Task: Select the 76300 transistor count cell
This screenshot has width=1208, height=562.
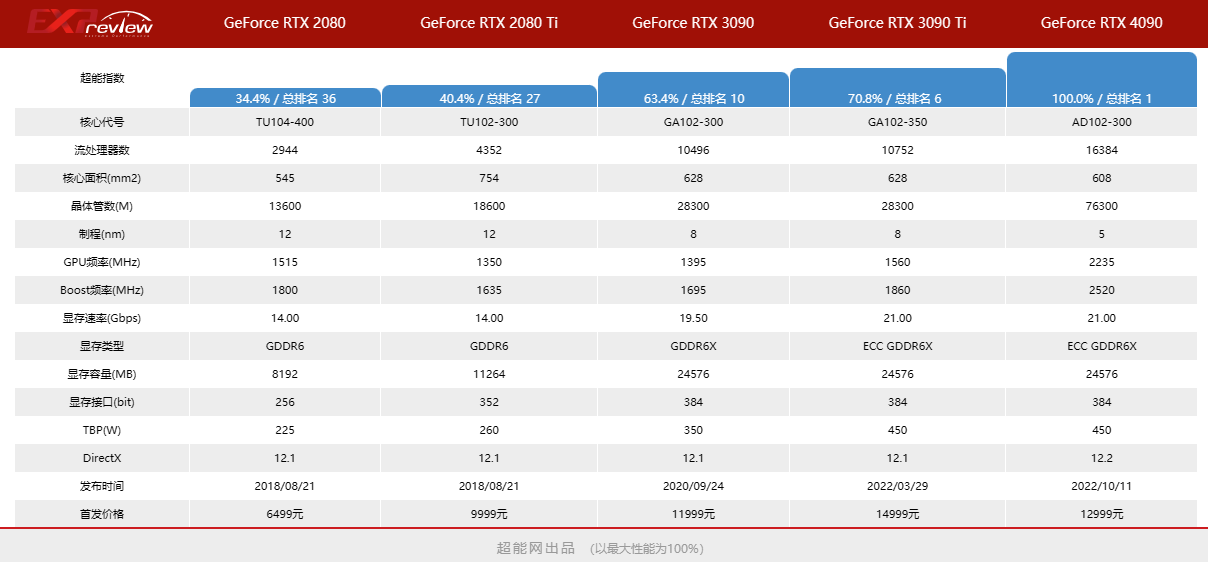Action: pyautogui.click(x=1101, y=206)
